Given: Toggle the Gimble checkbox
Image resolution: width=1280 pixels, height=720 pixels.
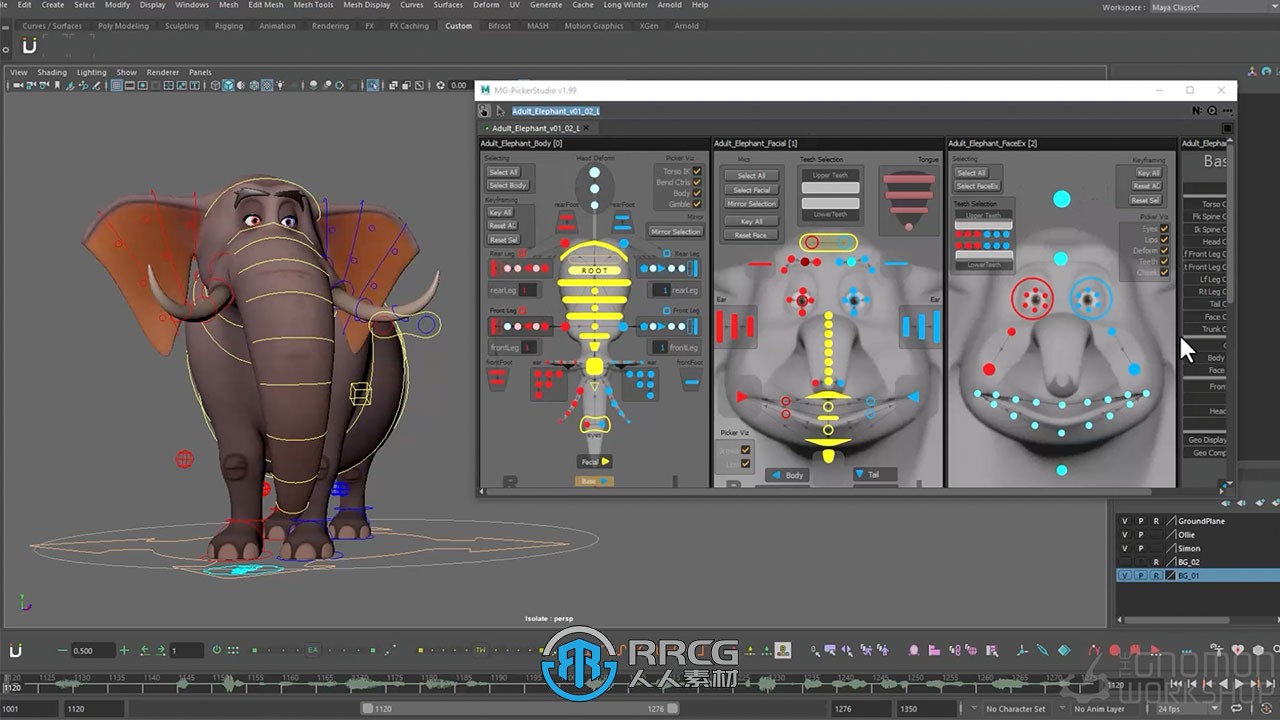Looking at the screenshot, I should (x=697, y=204).
